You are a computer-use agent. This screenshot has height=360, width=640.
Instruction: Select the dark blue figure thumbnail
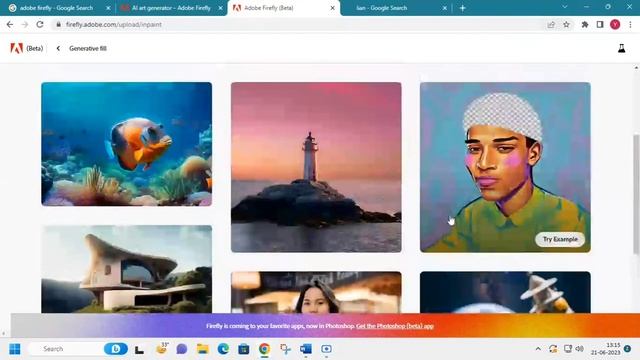point(505,293)
